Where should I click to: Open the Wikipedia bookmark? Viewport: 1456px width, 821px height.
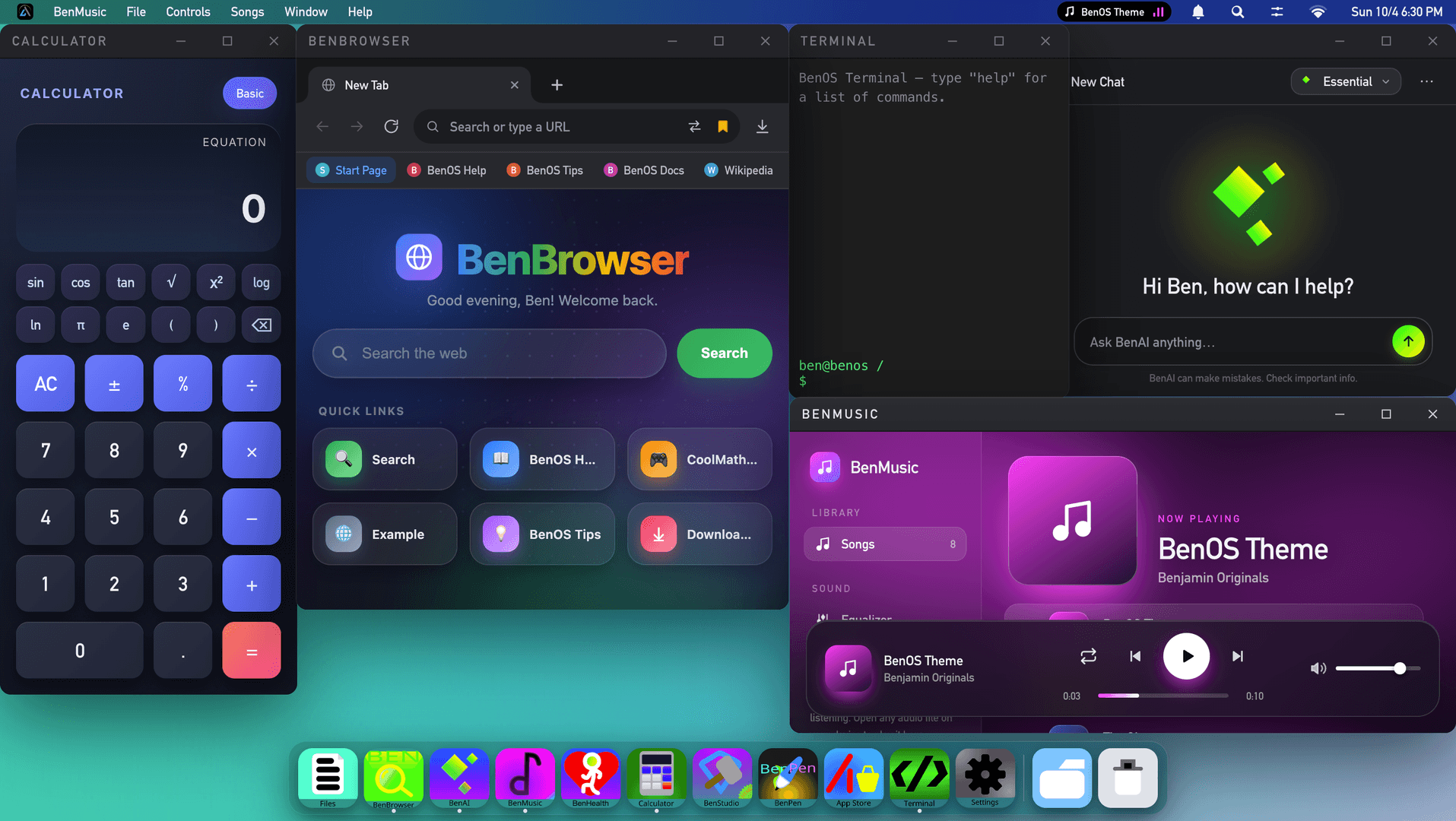[x=738, y=170]
